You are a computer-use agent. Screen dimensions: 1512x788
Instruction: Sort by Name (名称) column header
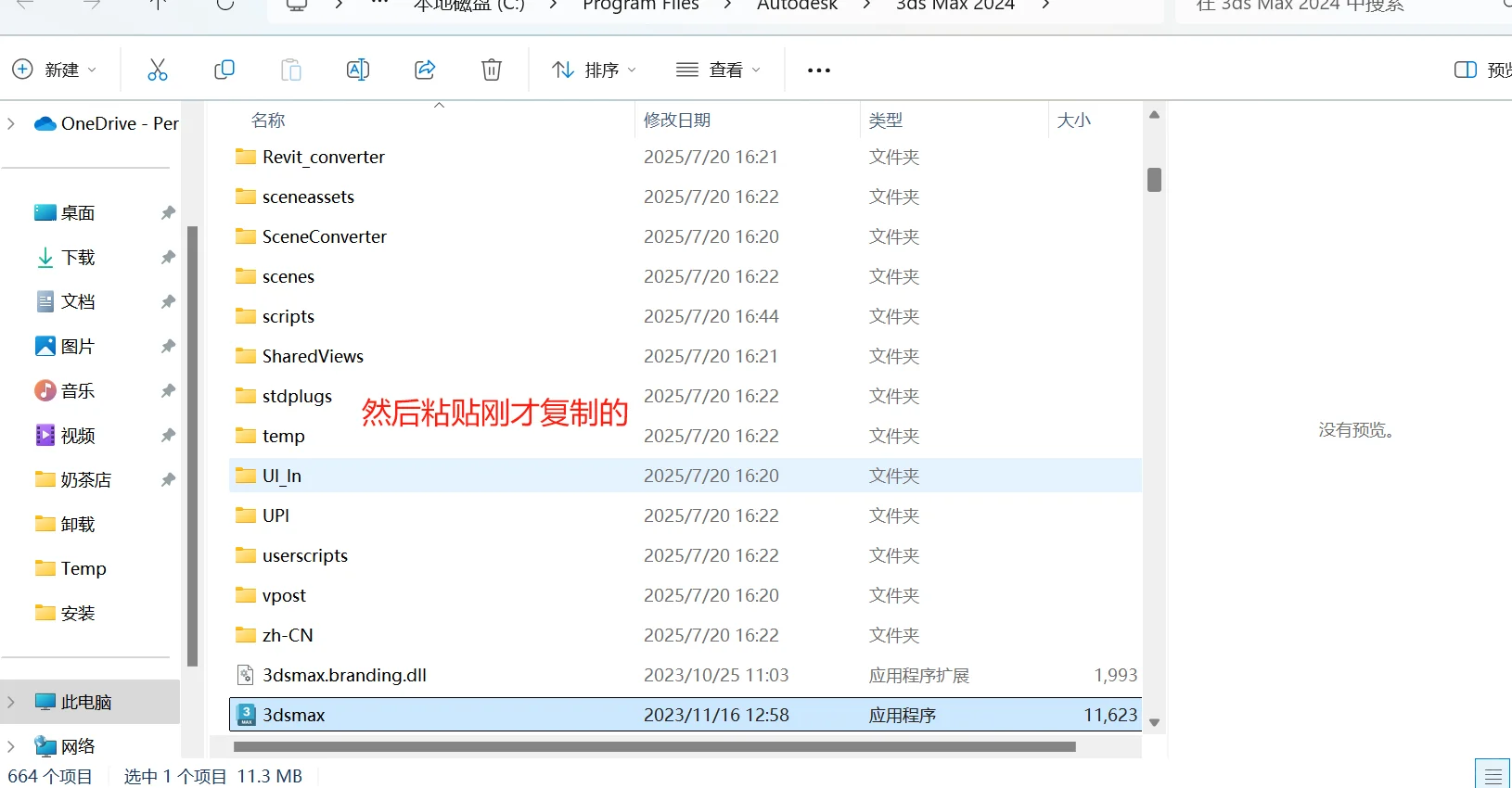coord(268,121)
